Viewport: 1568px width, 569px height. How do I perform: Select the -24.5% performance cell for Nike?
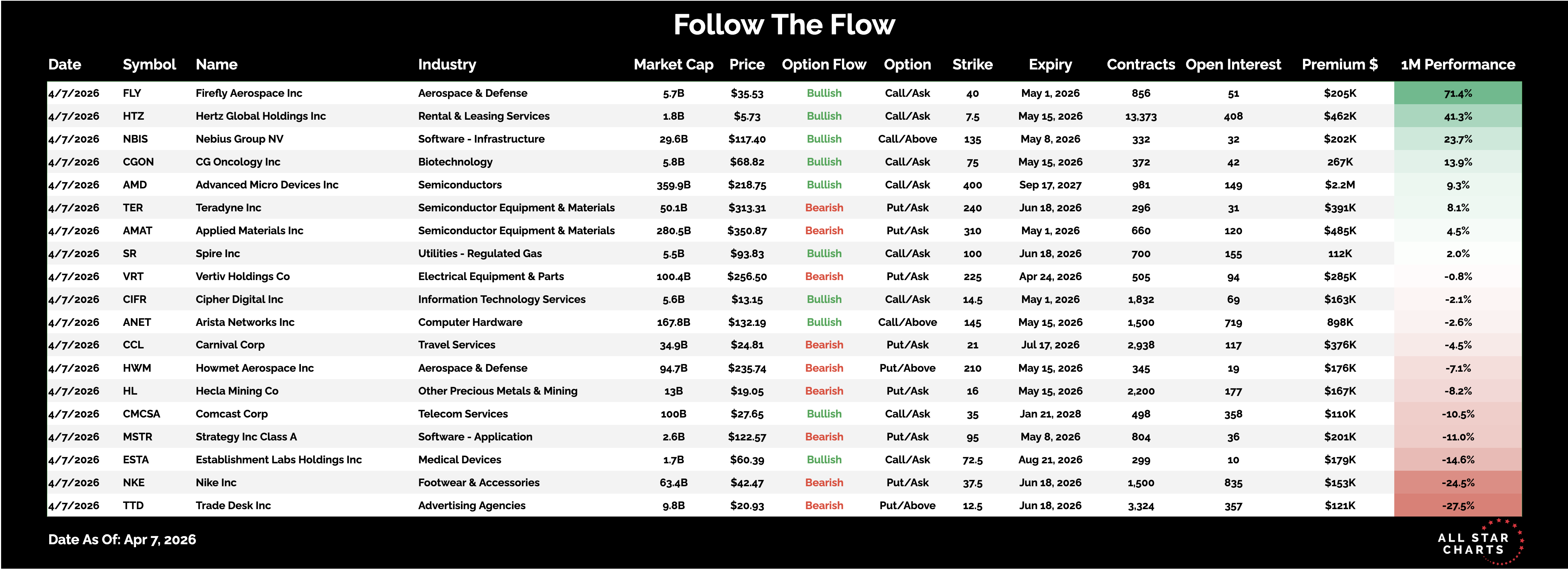click(1457, 483)
